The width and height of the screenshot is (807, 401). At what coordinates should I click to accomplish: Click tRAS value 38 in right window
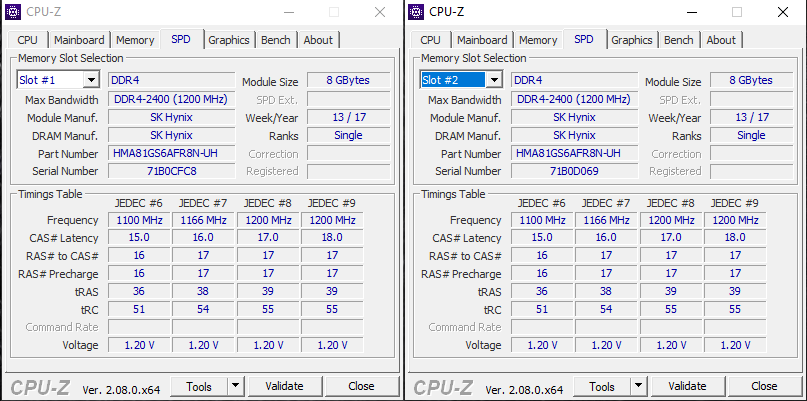[606, 291]
